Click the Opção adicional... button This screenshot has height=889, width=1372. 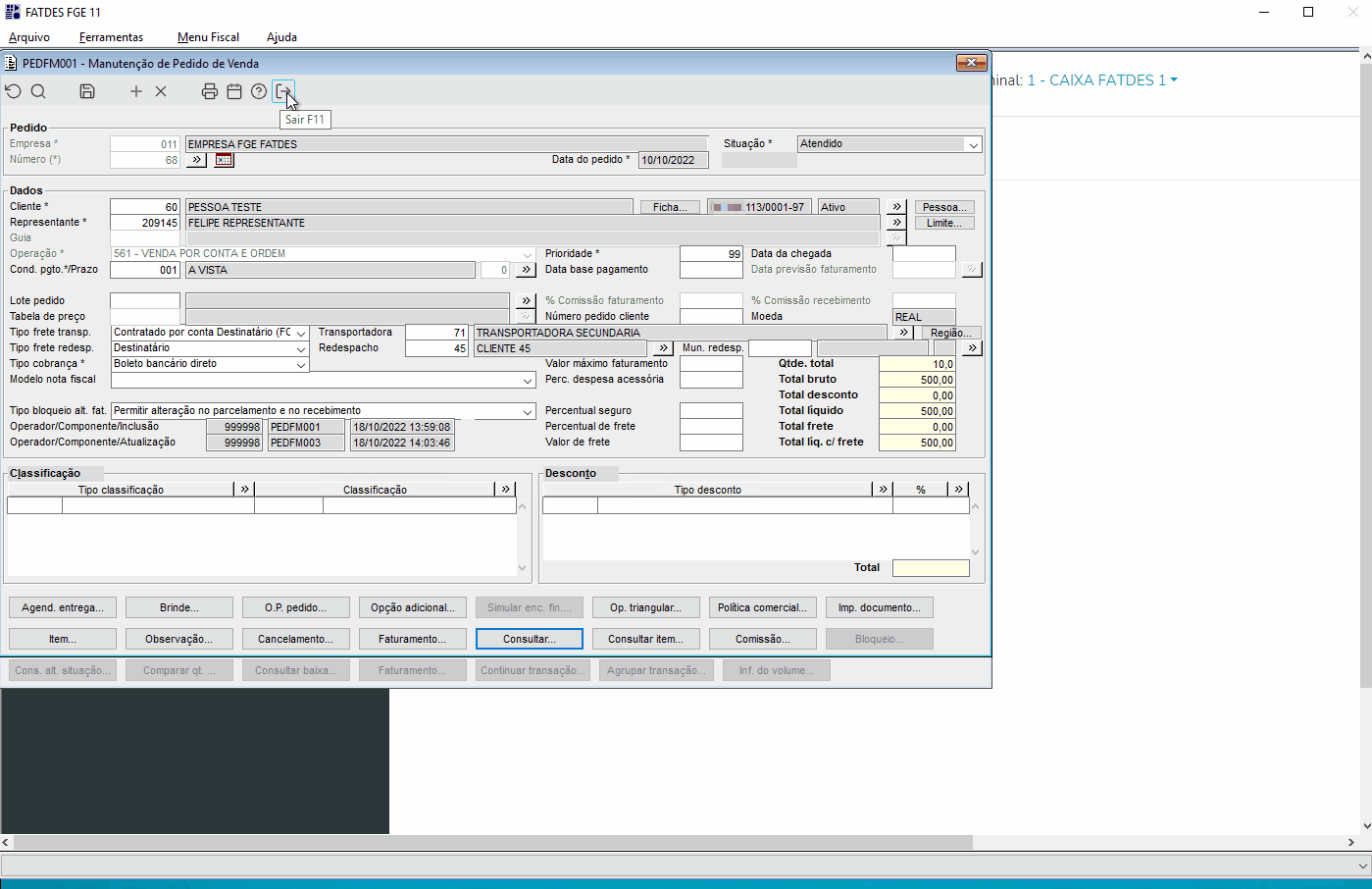(x=413, y=607)
